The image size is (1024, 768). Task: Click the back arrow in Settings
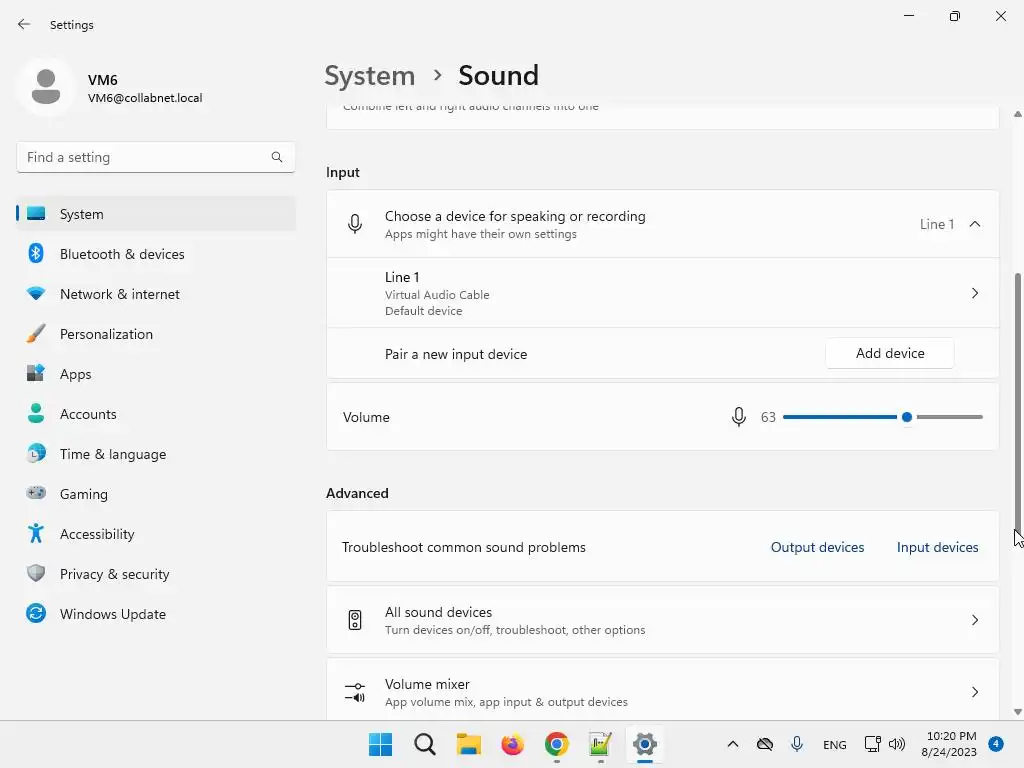tap(24, 25)
